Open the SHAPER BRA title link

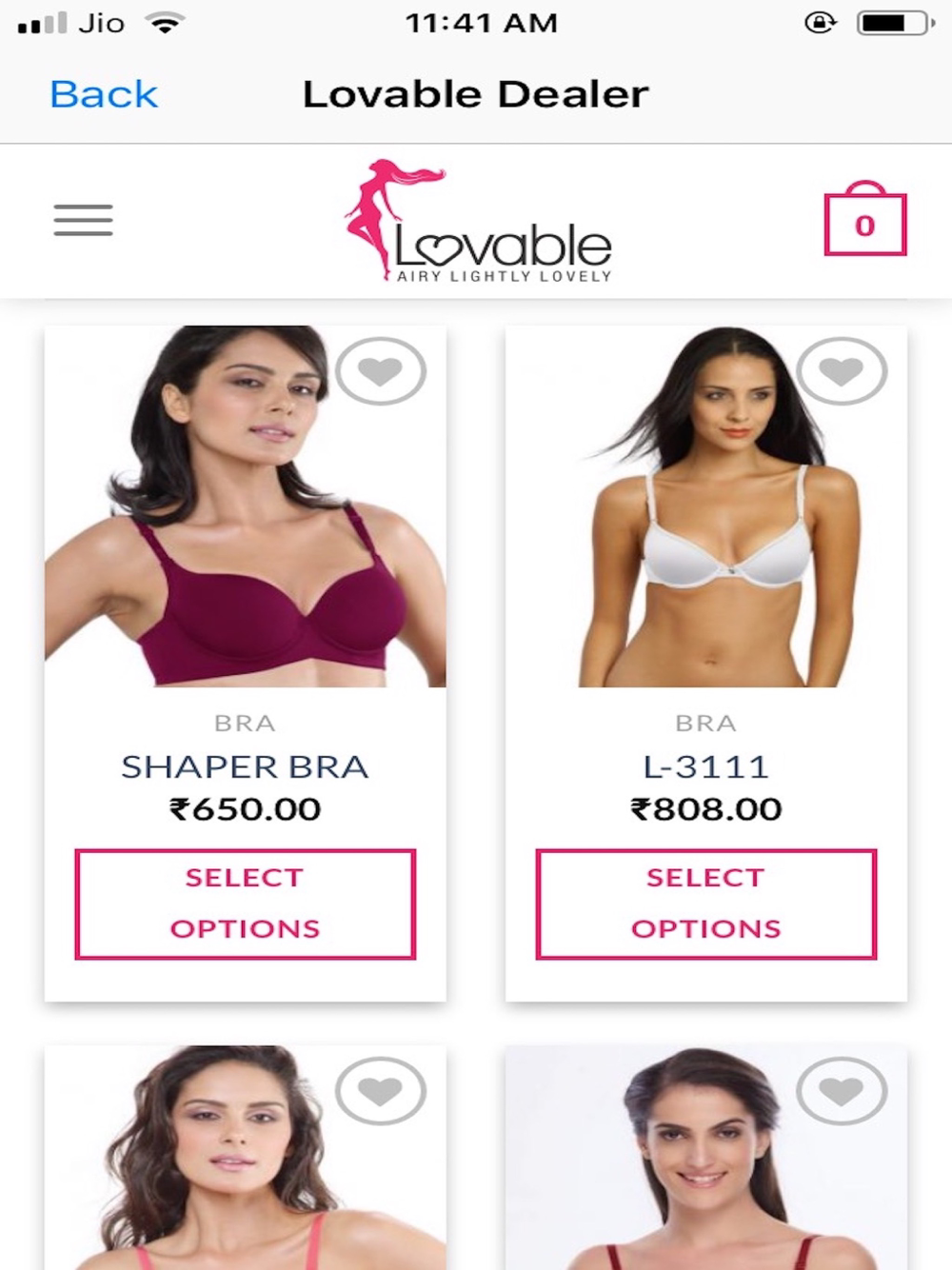pyautogui.click(x=245, y=766)
